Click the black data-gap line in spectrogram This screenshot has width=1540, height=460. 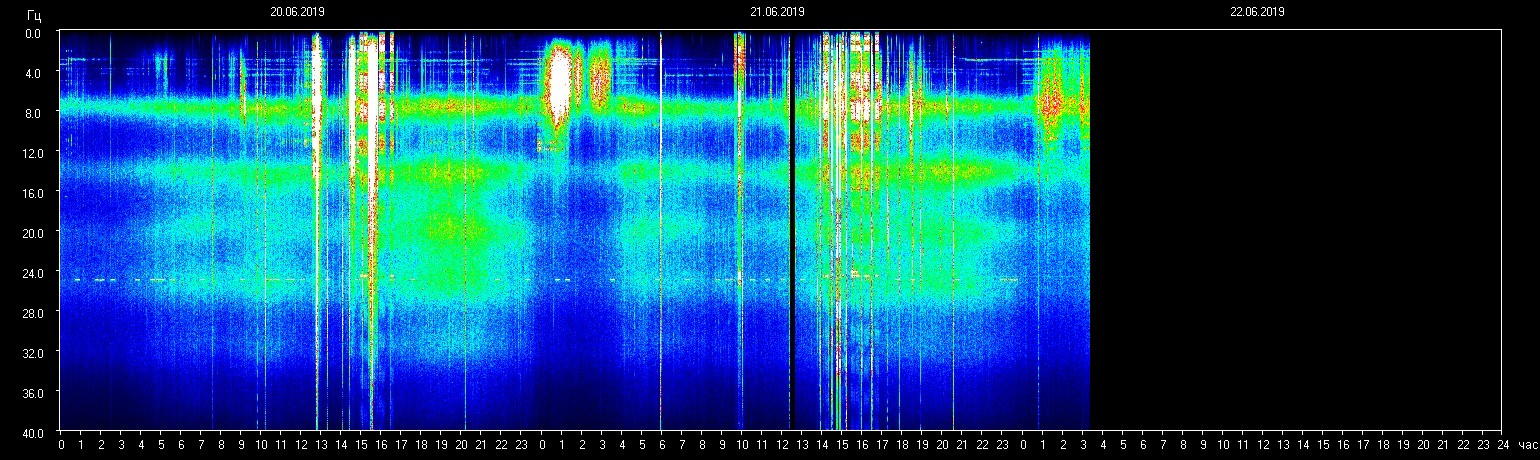point(791,230)
